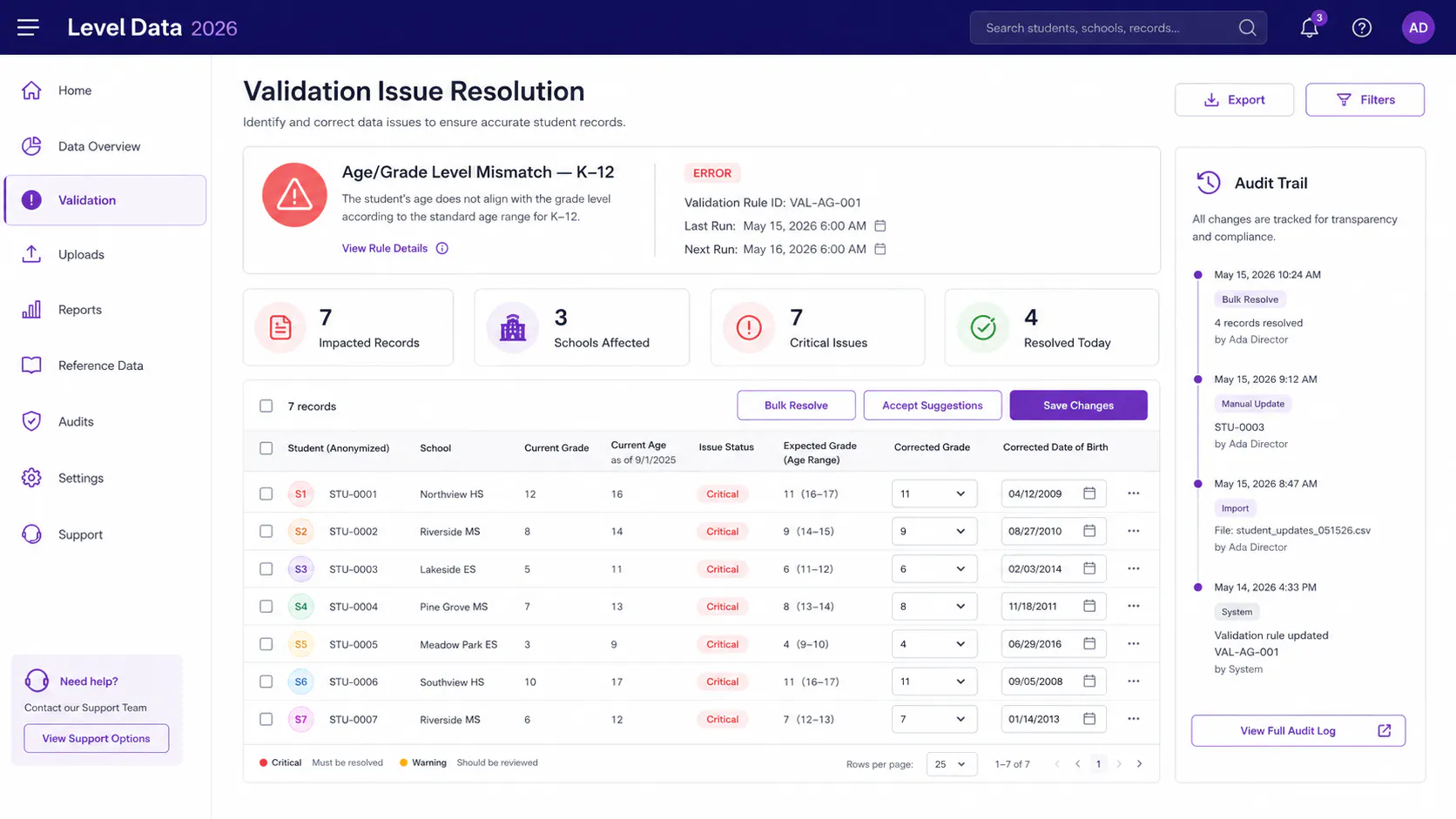1456x819 pixels.
Task: Click the Save Changes button
Action: (x=1078, y=406)
